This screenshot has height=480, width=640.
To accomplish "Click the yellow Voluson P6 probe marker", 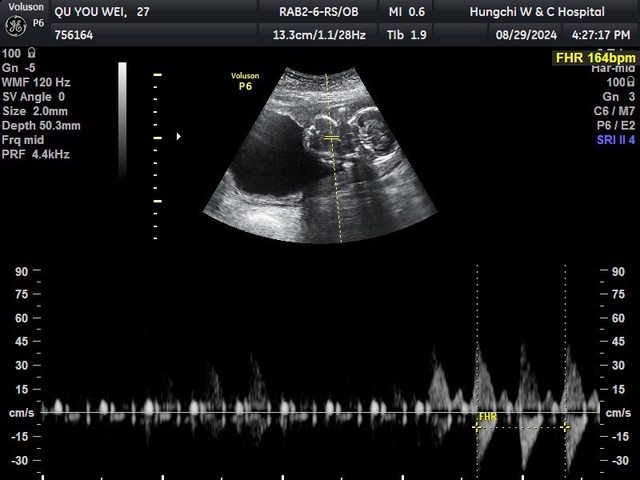I will [244, 80].
